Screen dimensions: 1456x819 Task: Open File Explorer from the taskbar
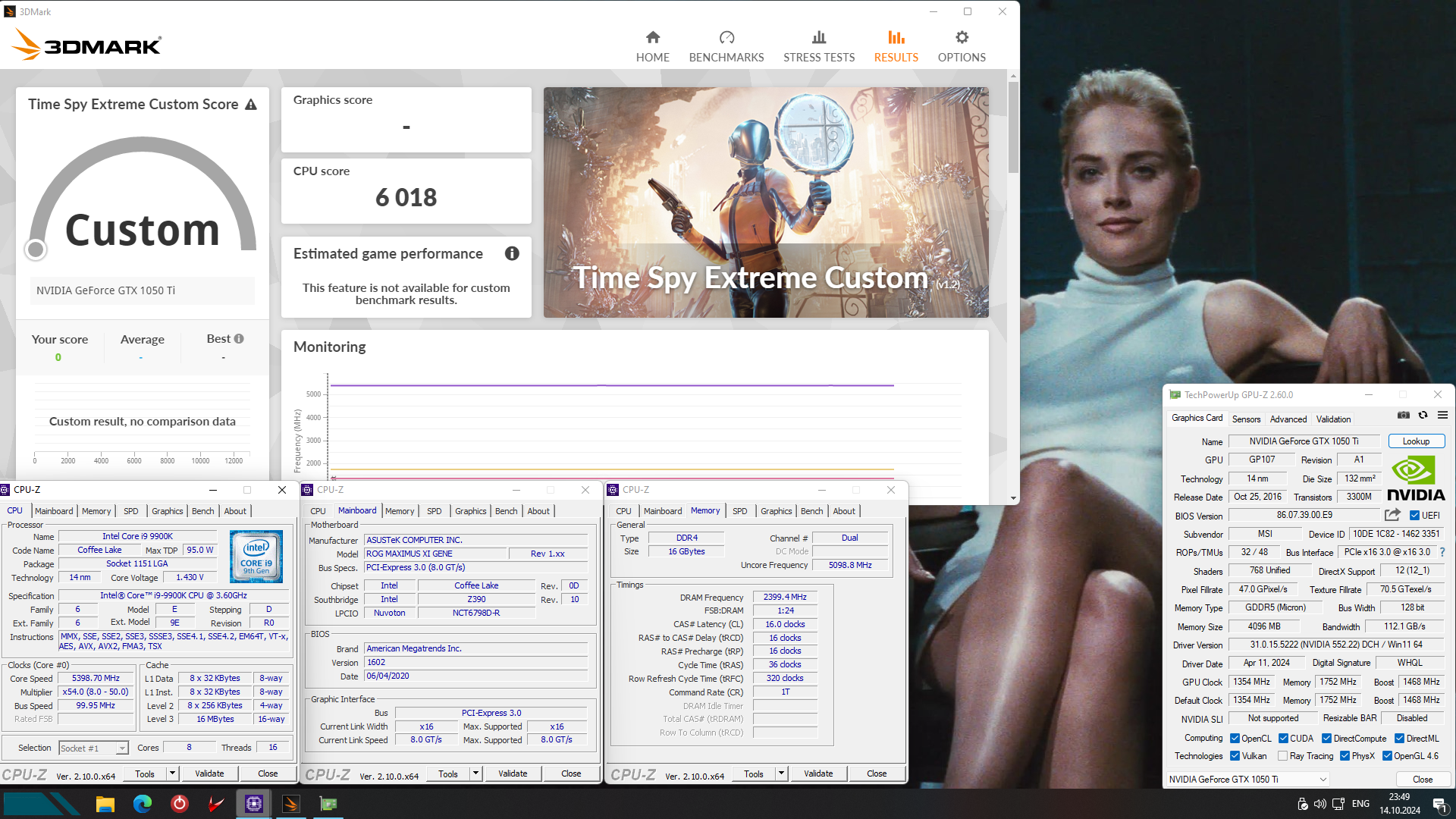(105, 804)
